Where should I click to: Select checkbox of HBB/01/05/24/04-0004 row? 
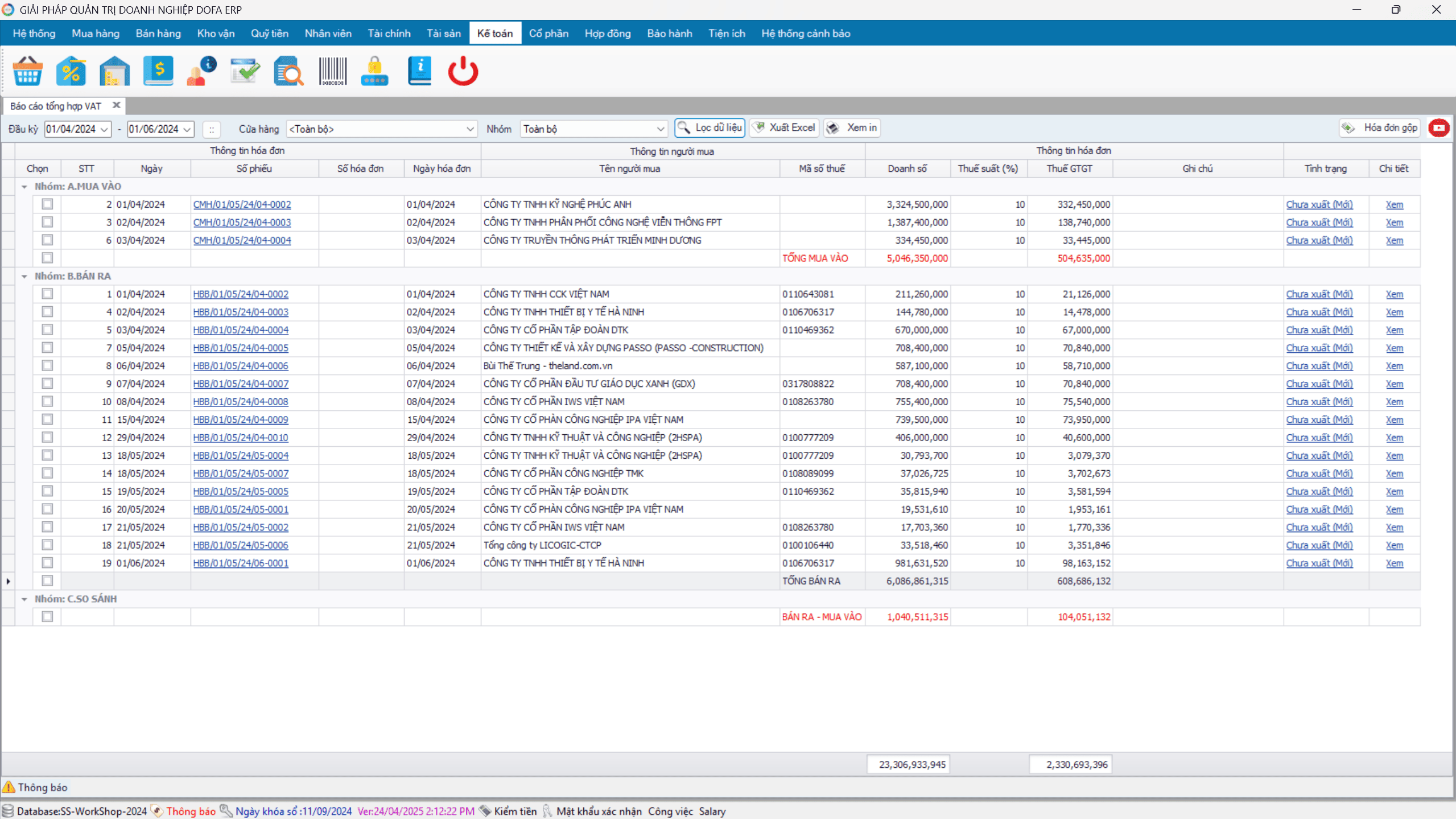pos(47,330)
